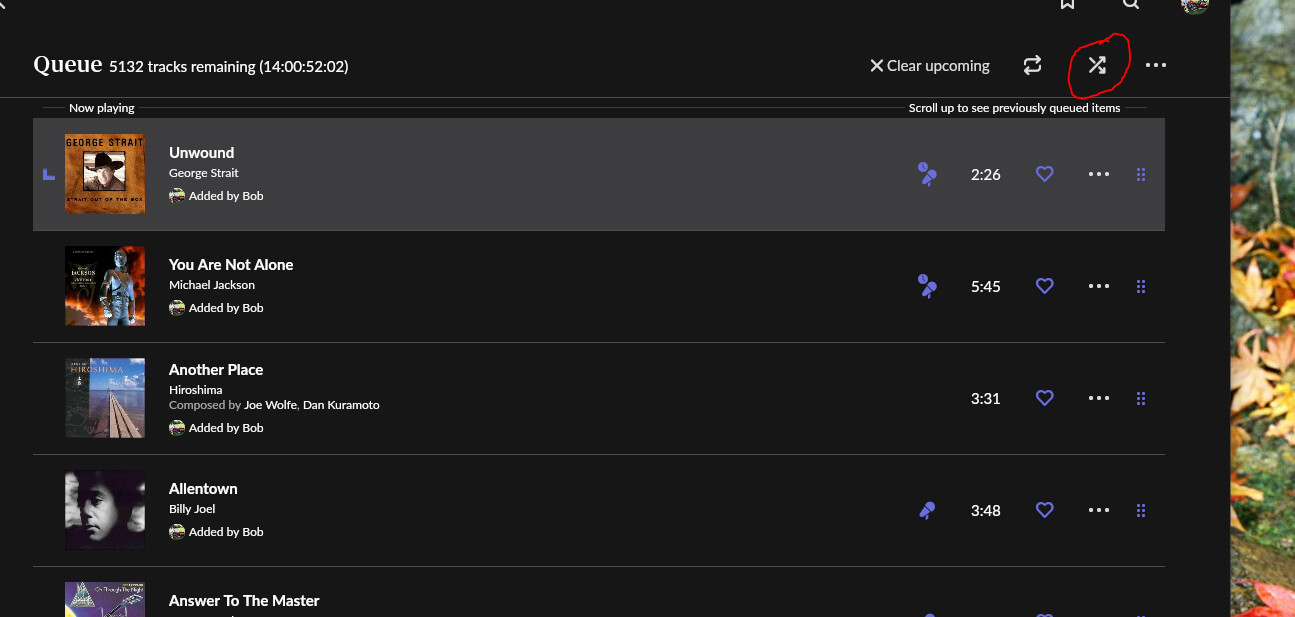Viewport: 1295px width, 617px height.
Task: Favorite the track You Are Not Alone
Action: [1045, 286]
